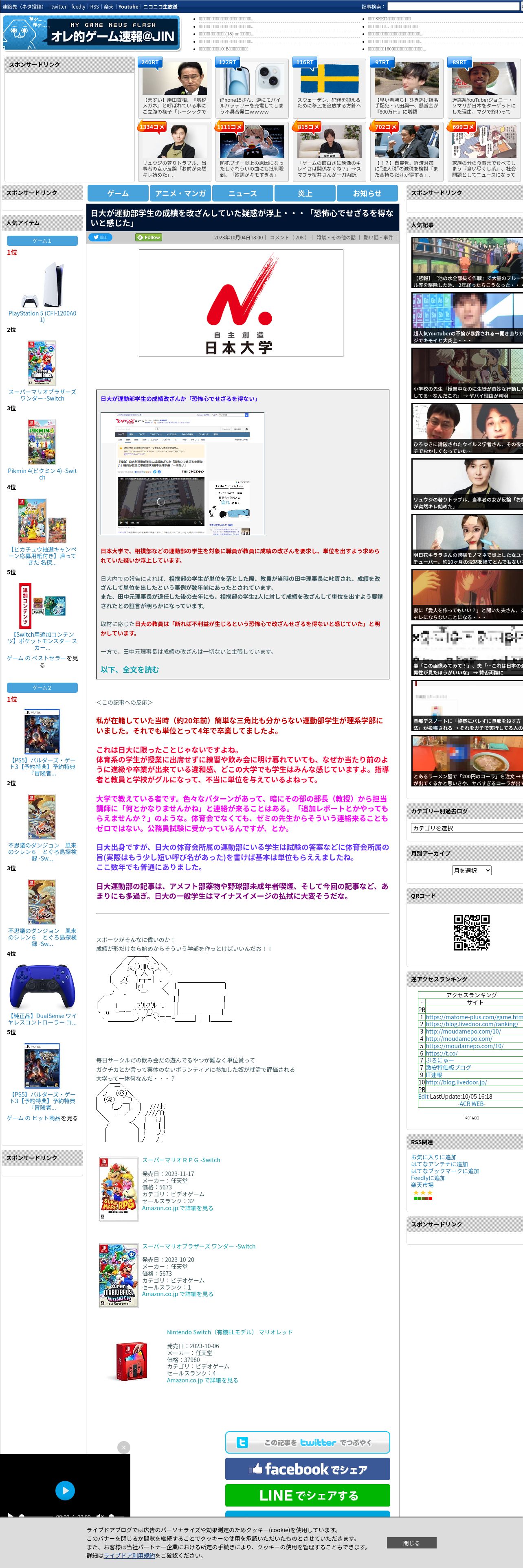Select the ニュース navigation tab
This screenshot has width=523, height=1568.
[x=242, y=193]
